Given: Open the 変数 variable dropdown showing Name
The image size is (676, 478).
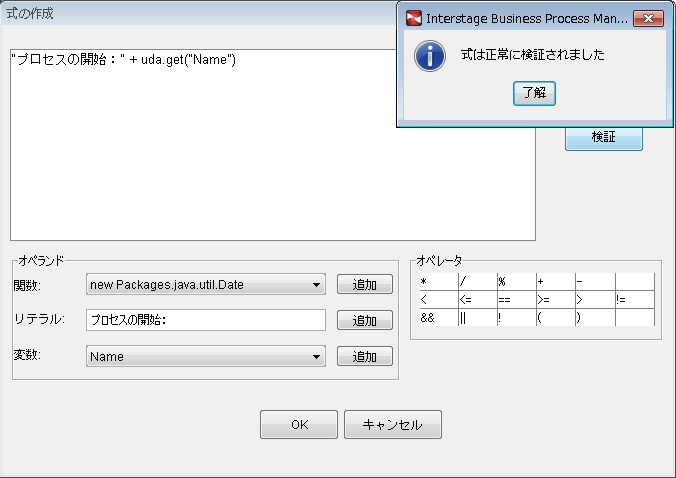Looking at the screenshot, I should coord(206,356).
